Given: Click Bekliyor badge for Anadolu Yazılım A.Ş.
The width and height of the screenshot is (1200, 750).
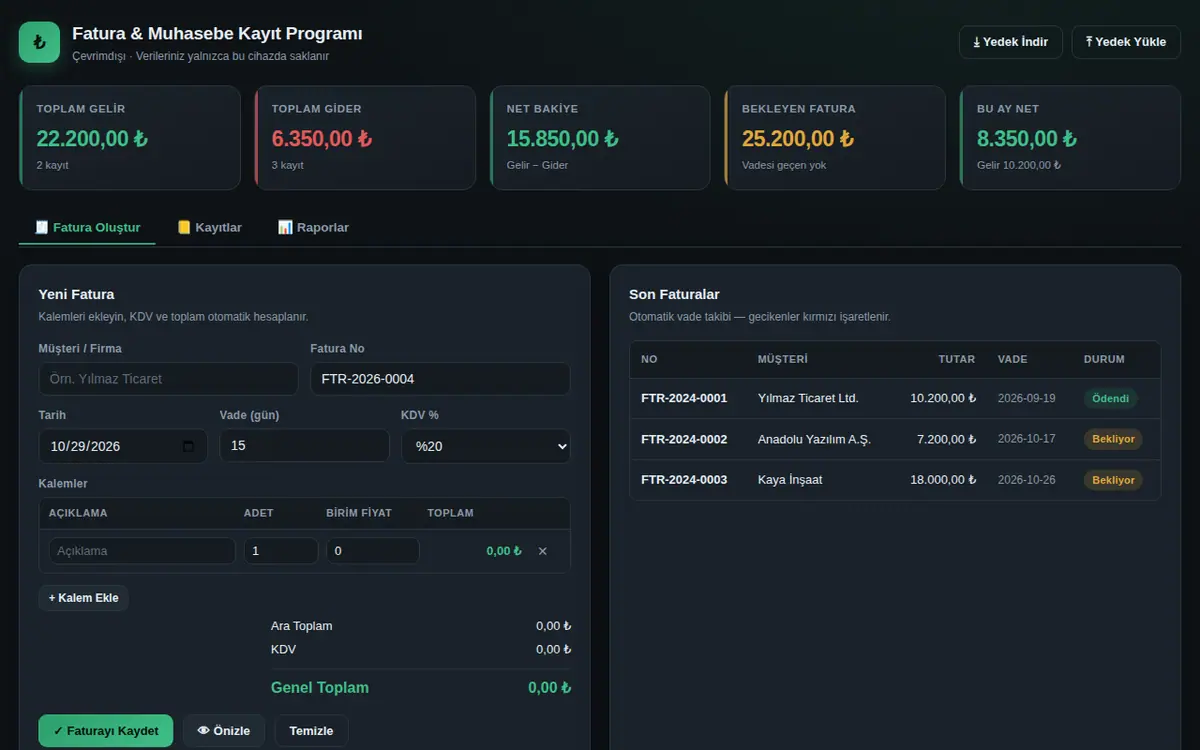Looking at the screenshot, I should pos(1113,439).
